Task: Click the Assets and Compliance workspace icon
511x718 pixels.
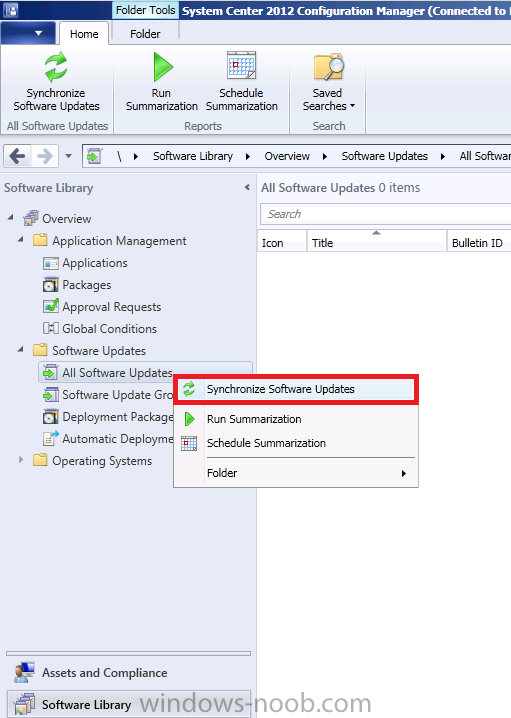Action: [24, 672]
